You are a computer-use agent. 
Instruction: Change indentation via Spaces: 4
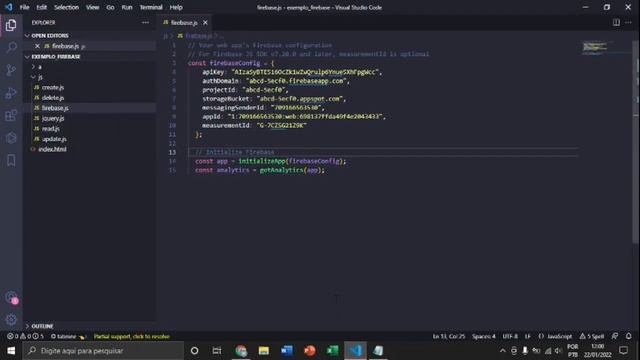[x=484, y=336]
